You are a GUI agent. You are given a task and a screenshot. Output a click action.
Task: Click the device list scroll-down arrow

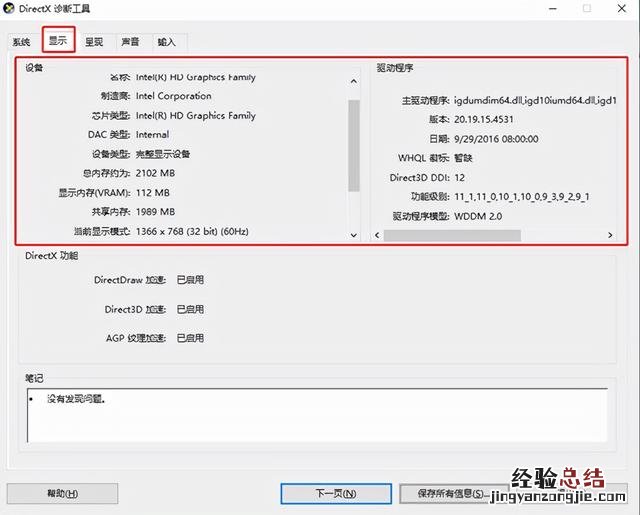pyautogui.click(x=354, y=235)
